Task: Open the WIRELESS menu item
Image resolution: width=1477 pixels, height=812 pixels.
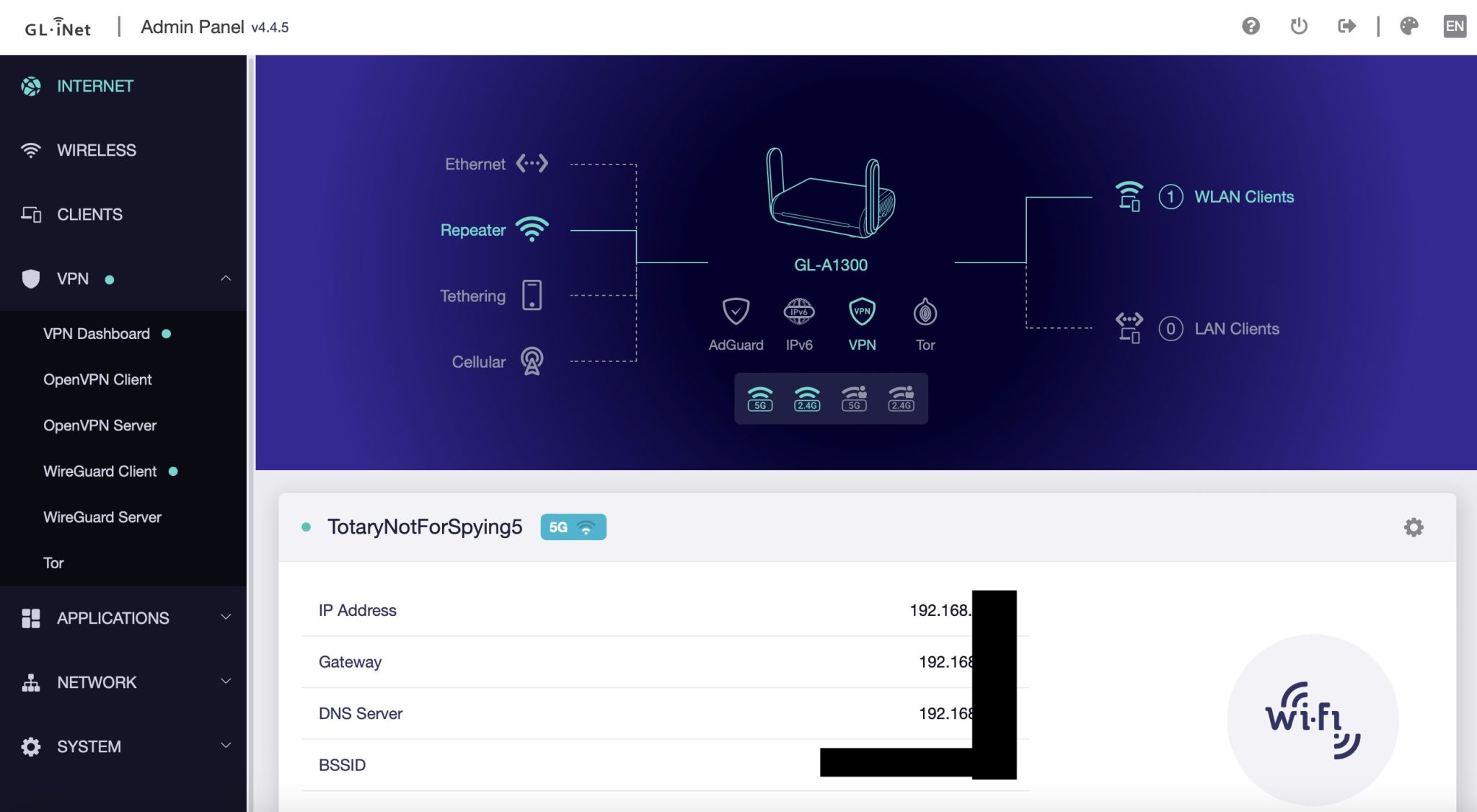Action: [x=96, y=150]
